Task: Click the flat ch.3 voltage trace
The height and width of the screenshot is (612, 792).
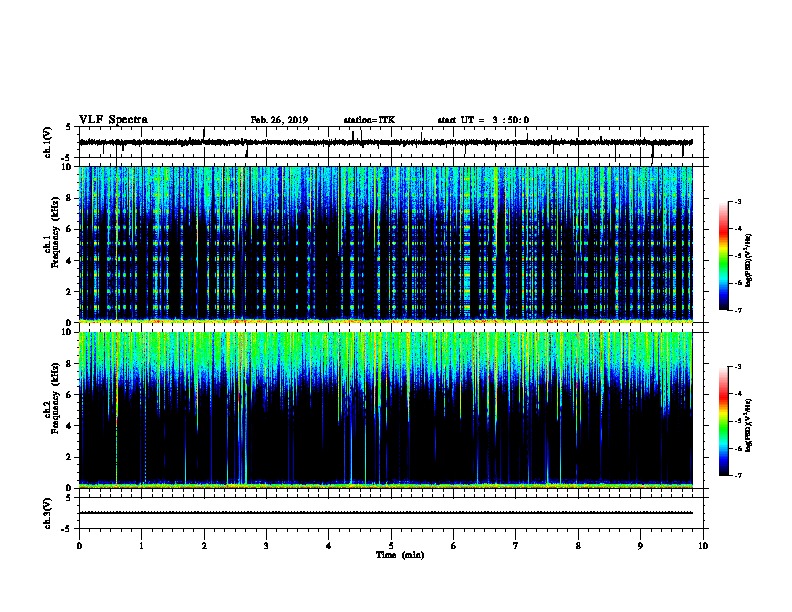Action: pos(386,513)
